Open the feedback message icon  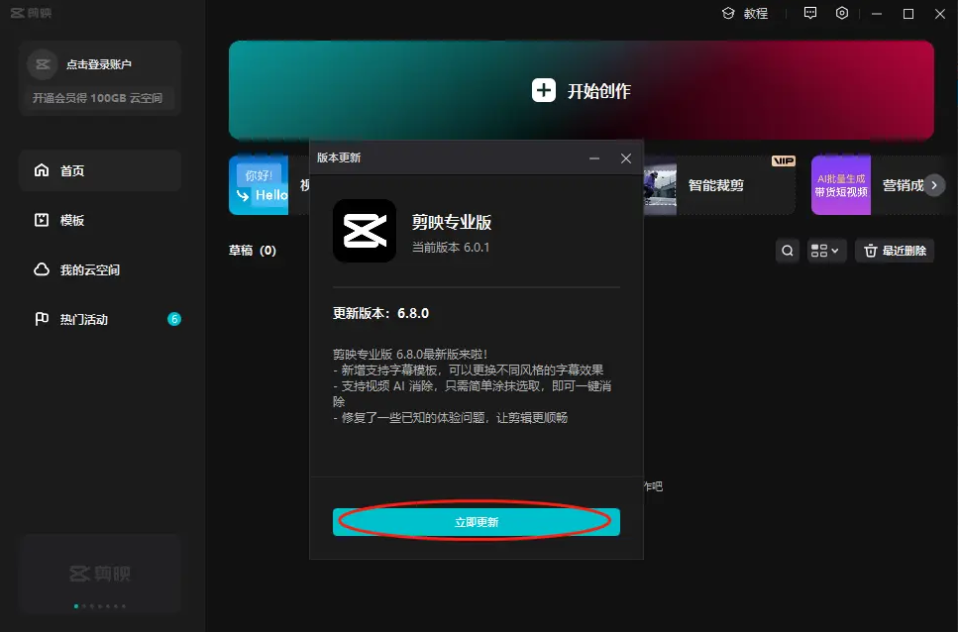pos(810,13)
